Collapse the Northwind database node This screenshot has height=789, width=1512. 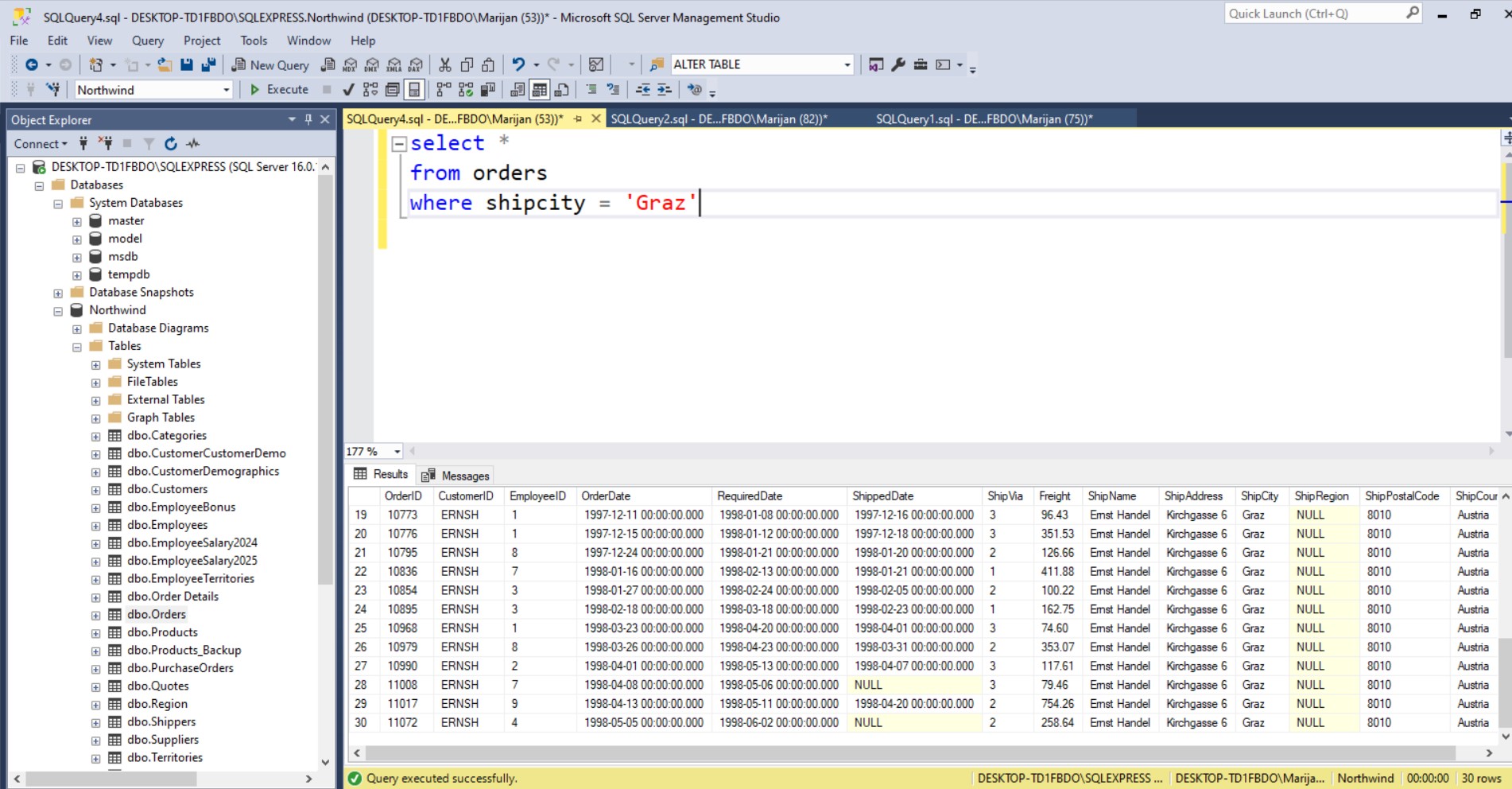[x=58, y=311]
